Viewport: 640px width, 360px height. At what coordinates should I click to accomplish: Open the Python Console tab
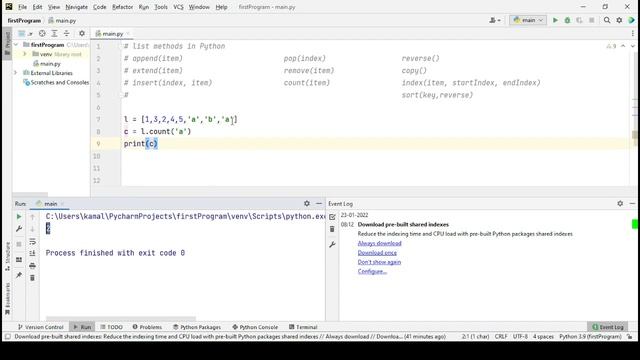255,327
